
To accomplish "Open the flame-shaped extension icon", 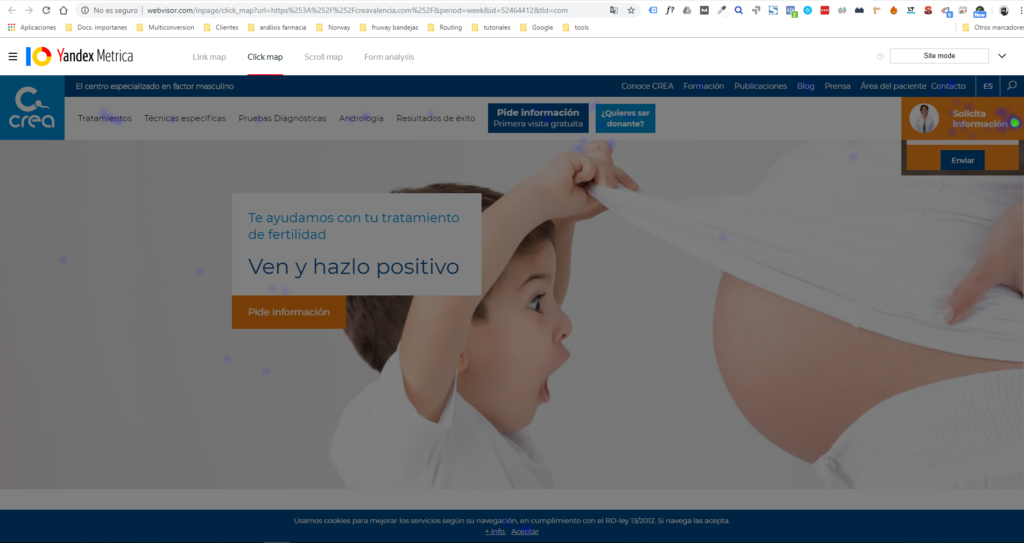I will click(x=893, y=10).
